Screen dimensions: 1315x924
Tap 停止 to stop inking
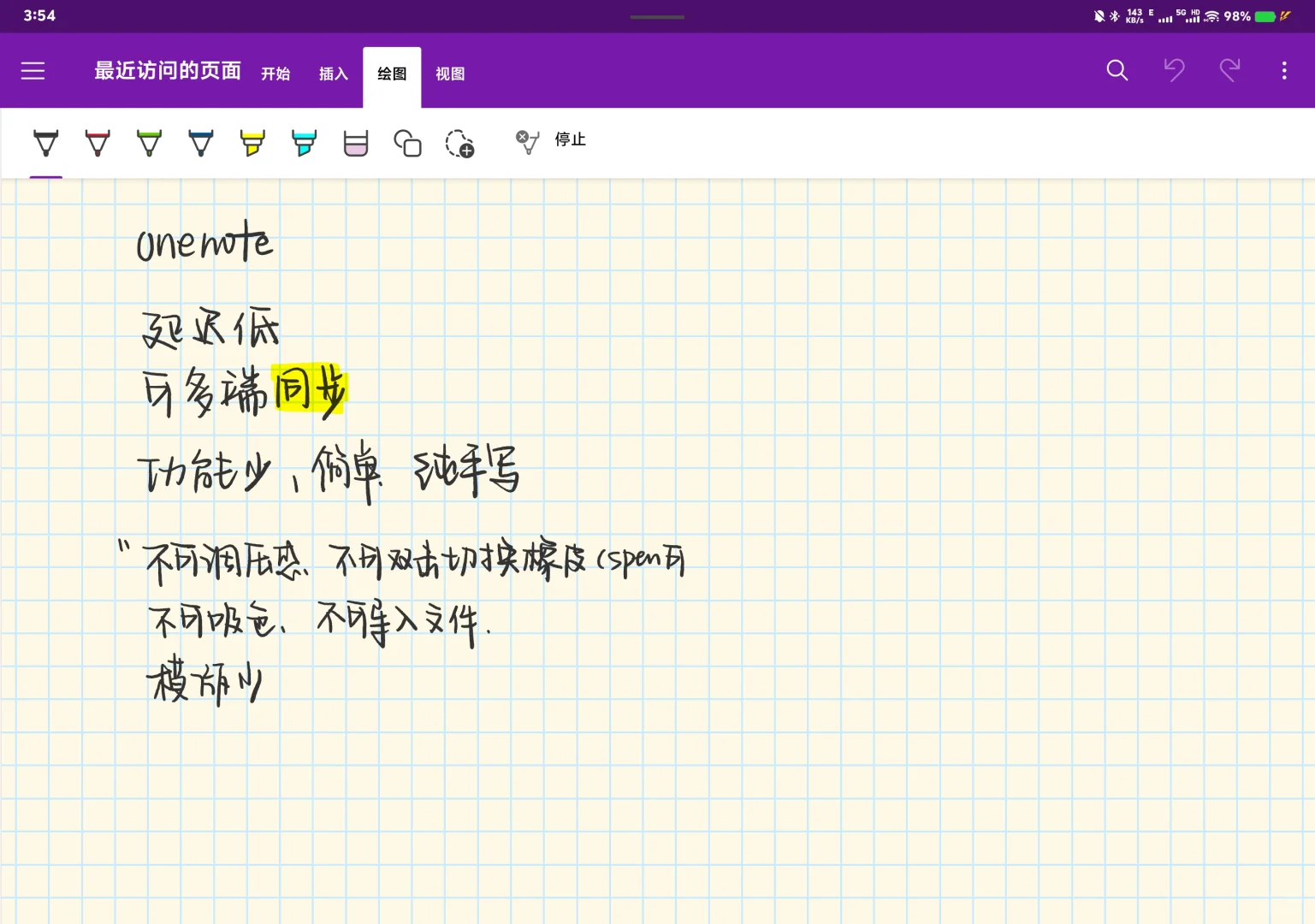pos(551,140)
